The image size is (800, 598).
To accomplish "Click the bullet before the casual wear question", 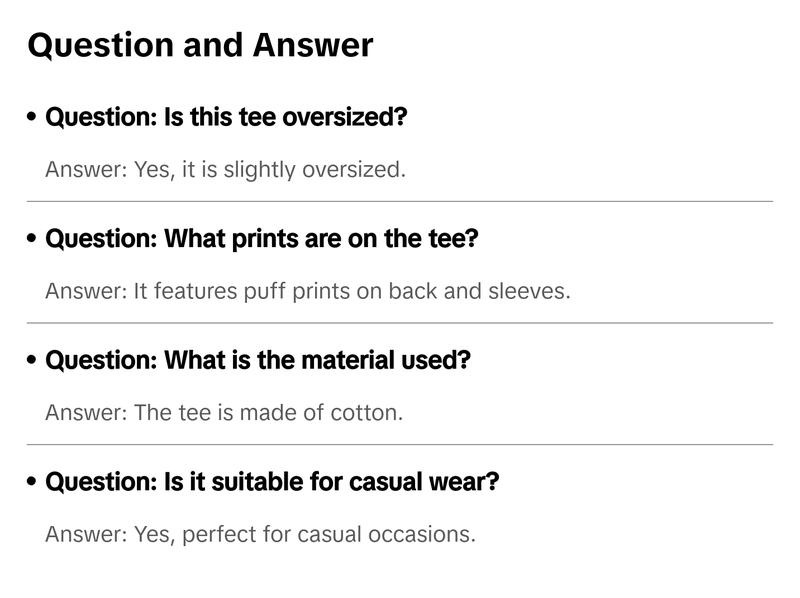I will click(33, 482).
